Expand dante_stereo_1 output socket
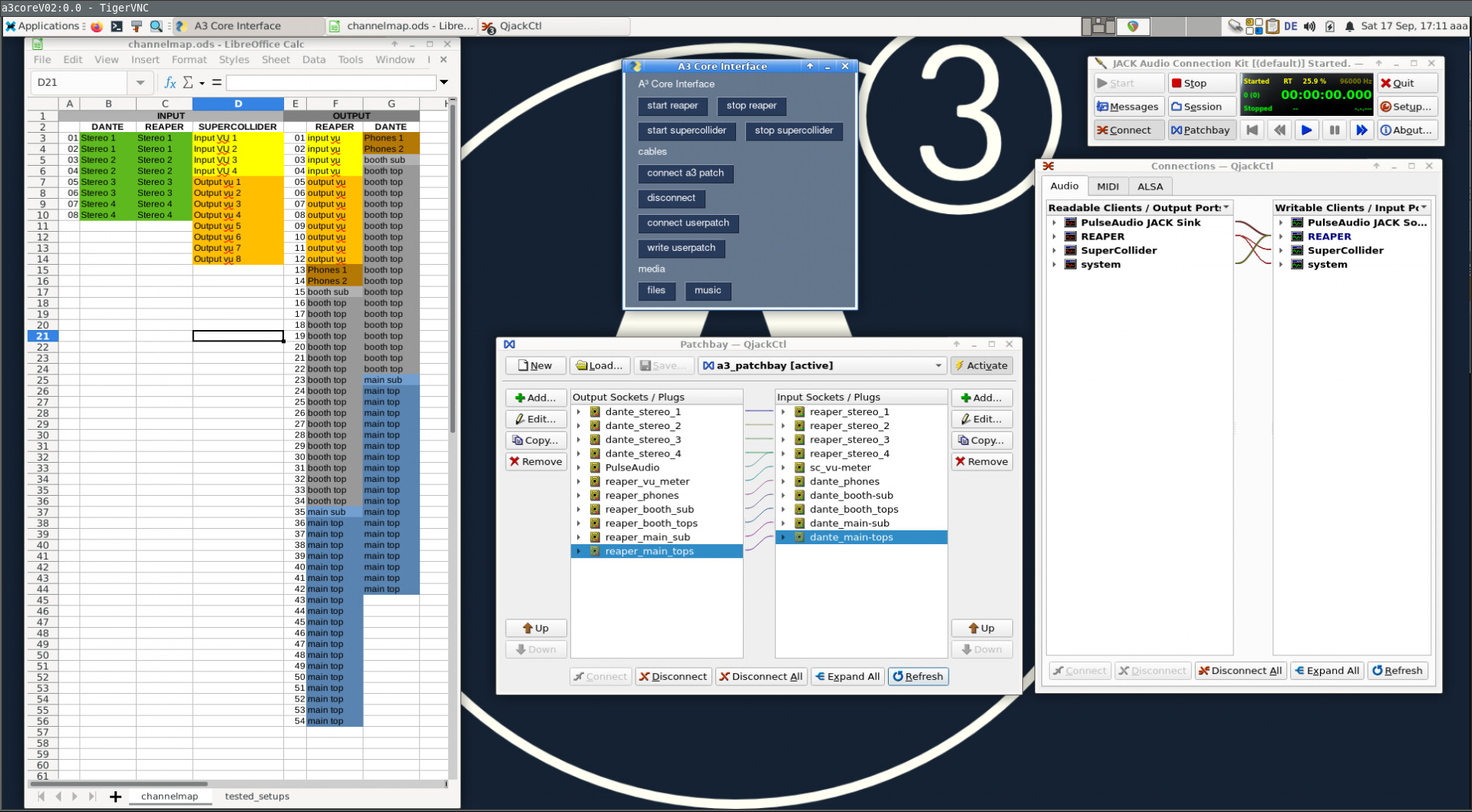Image resolution: width=1472 pixels, height=812 pixels. point(579,412)
